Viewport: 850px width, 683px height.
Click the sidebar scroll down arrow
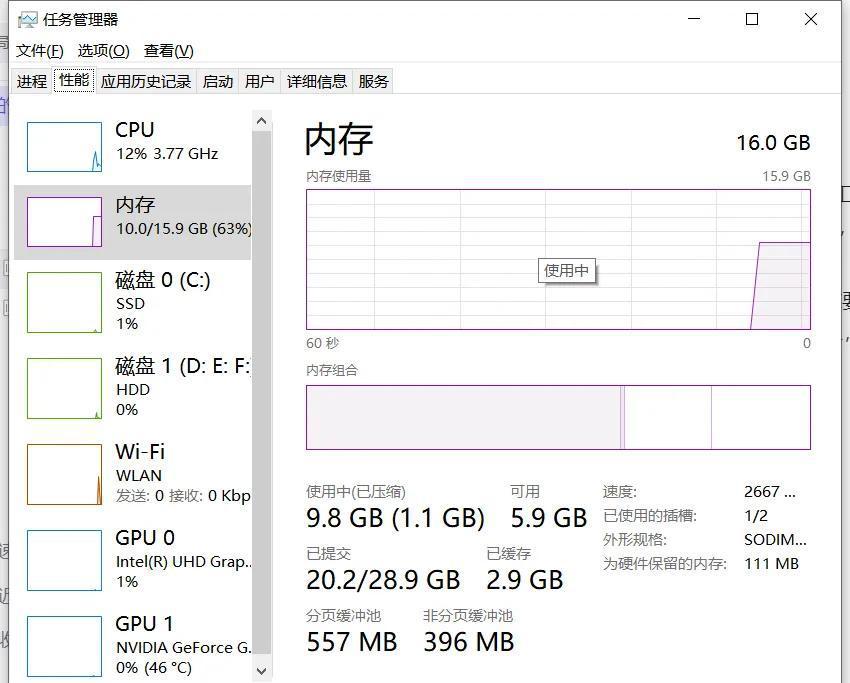click(x=261, y=671)
